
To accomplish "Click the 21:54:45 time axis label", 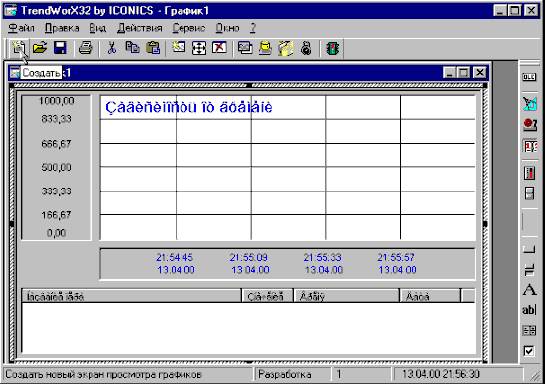I will pos(174,258).
